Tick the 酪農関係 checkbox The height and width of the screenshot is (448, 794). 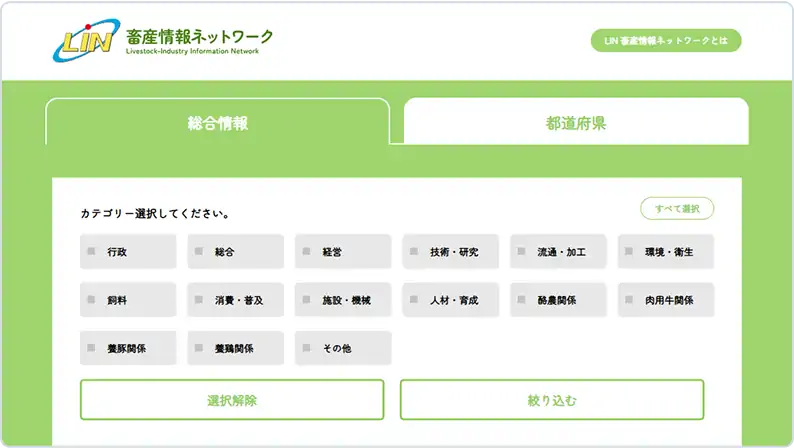(x=521, y=300)
